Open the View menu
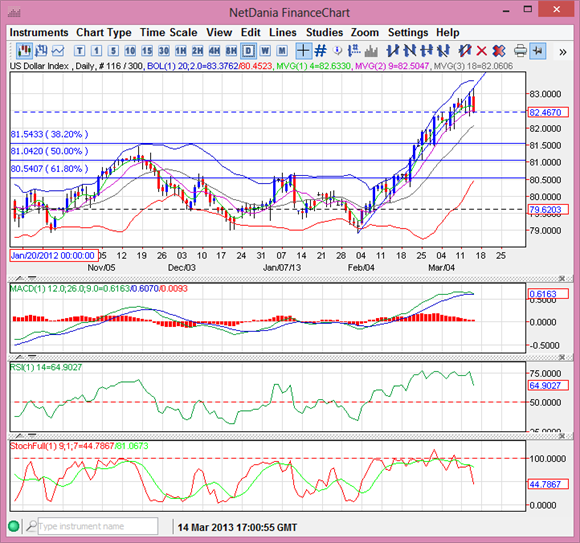 pos(219,33)
